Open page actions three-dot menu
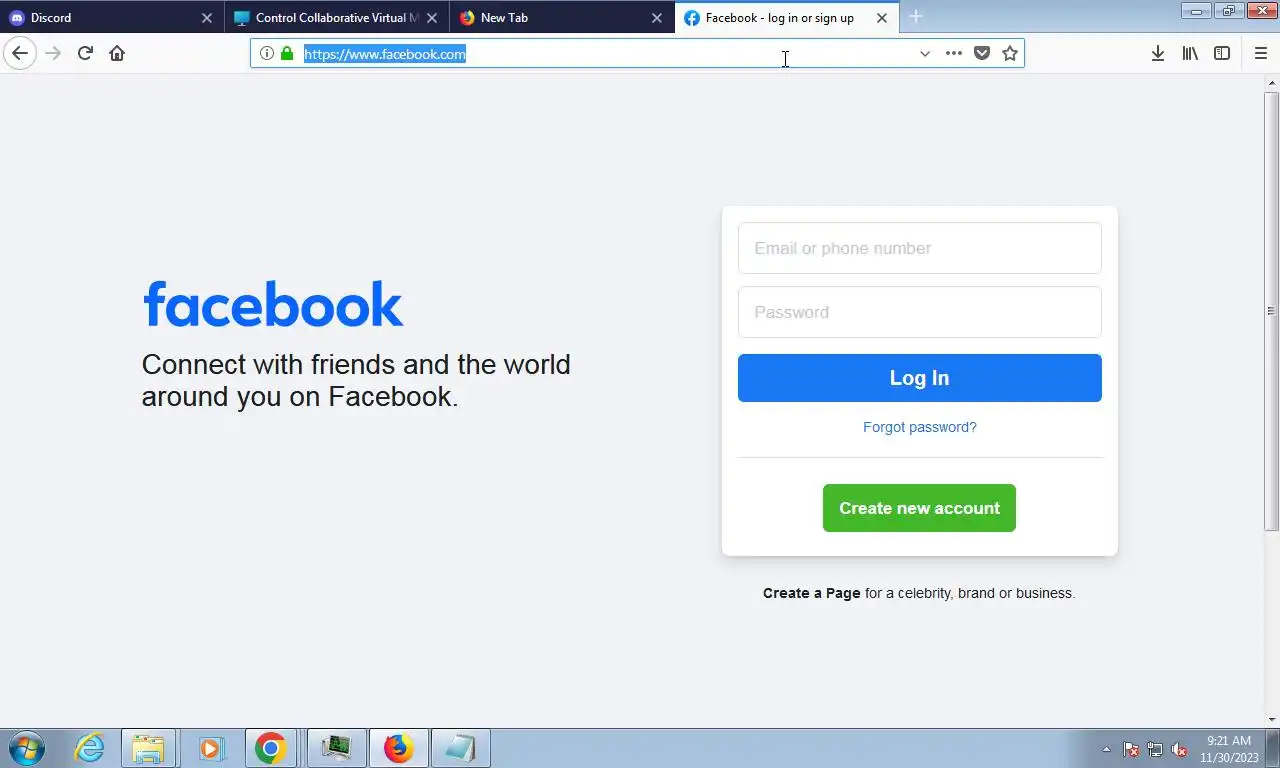Image resolution: width=1280 pixels, height=768 pixels. 954,53
